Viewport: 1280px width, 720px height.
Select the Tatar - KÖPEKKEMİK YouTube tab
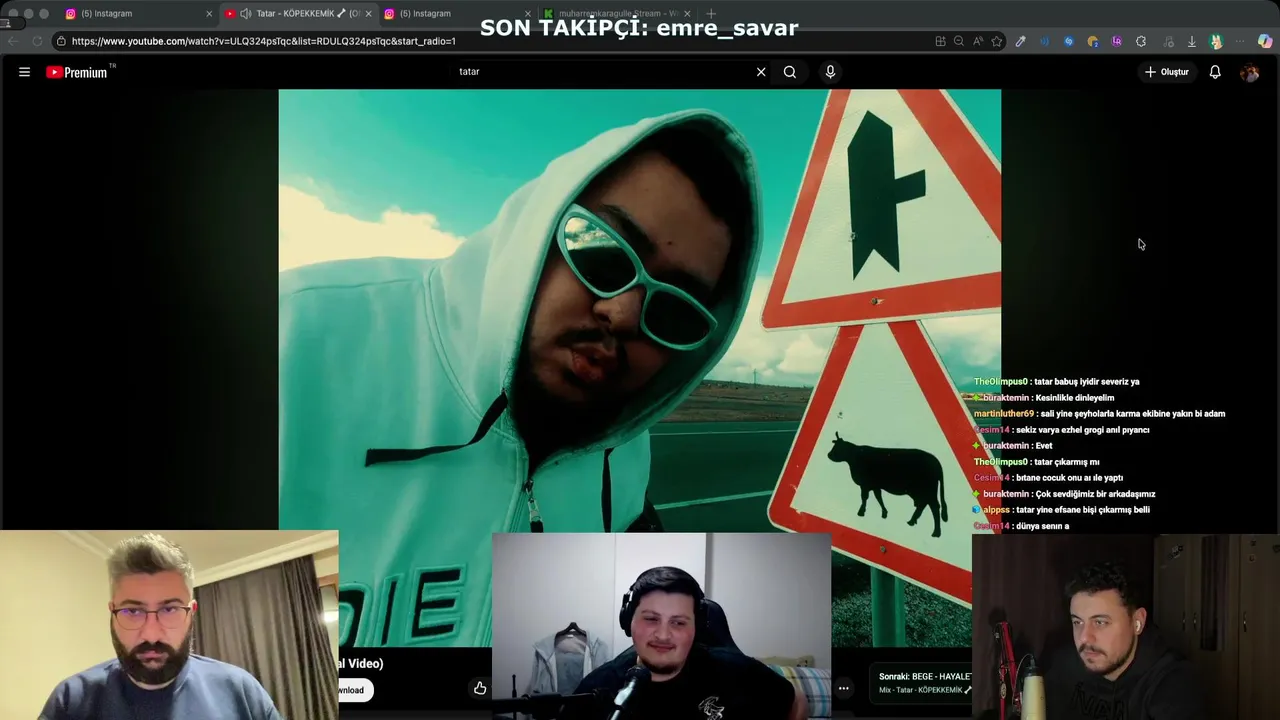coord(300,14)
